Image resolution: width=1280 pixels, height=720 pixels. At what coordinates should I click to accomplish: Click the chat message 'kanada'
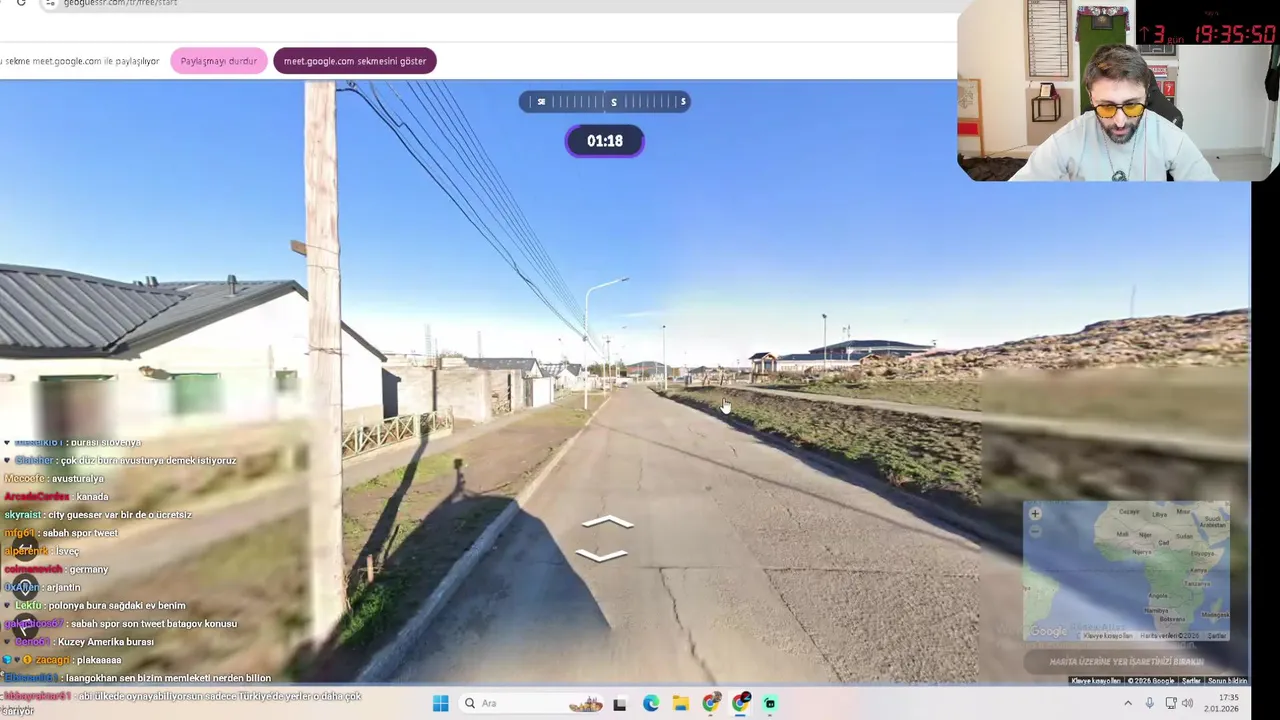tap(92, 496)
